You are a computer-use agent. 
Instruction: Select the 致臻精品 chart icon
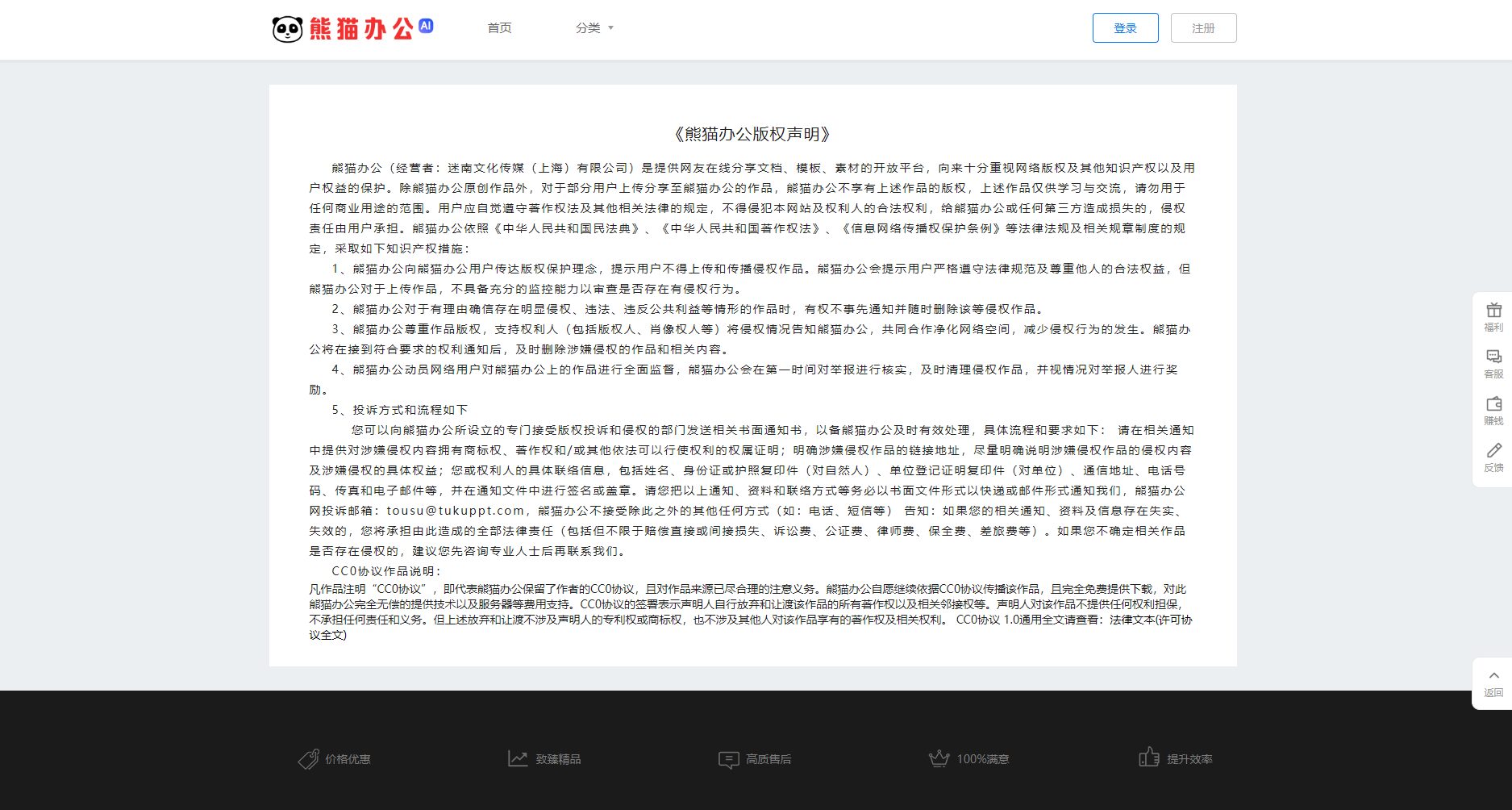pos(519,758)
